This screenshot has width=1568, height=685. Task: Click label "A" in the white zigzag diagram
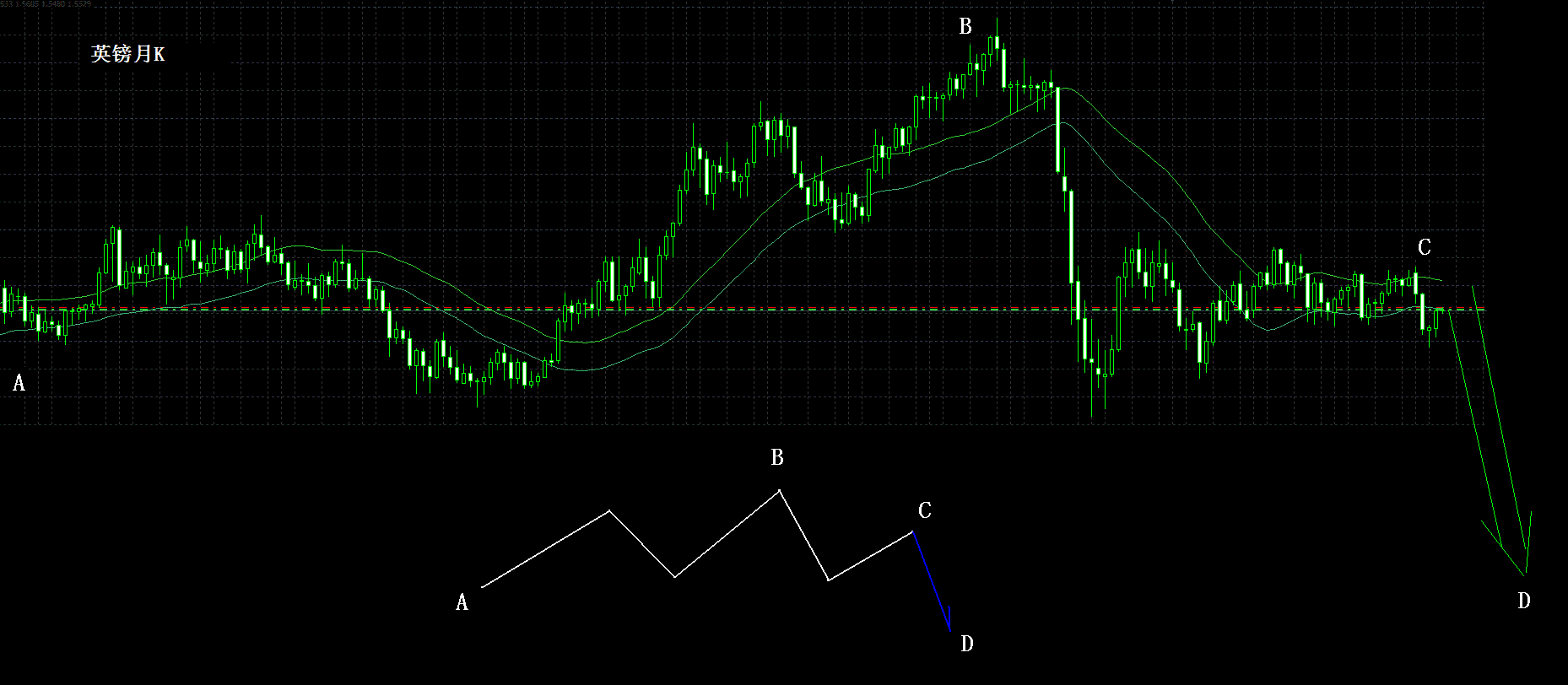click(x=462, y=602)
